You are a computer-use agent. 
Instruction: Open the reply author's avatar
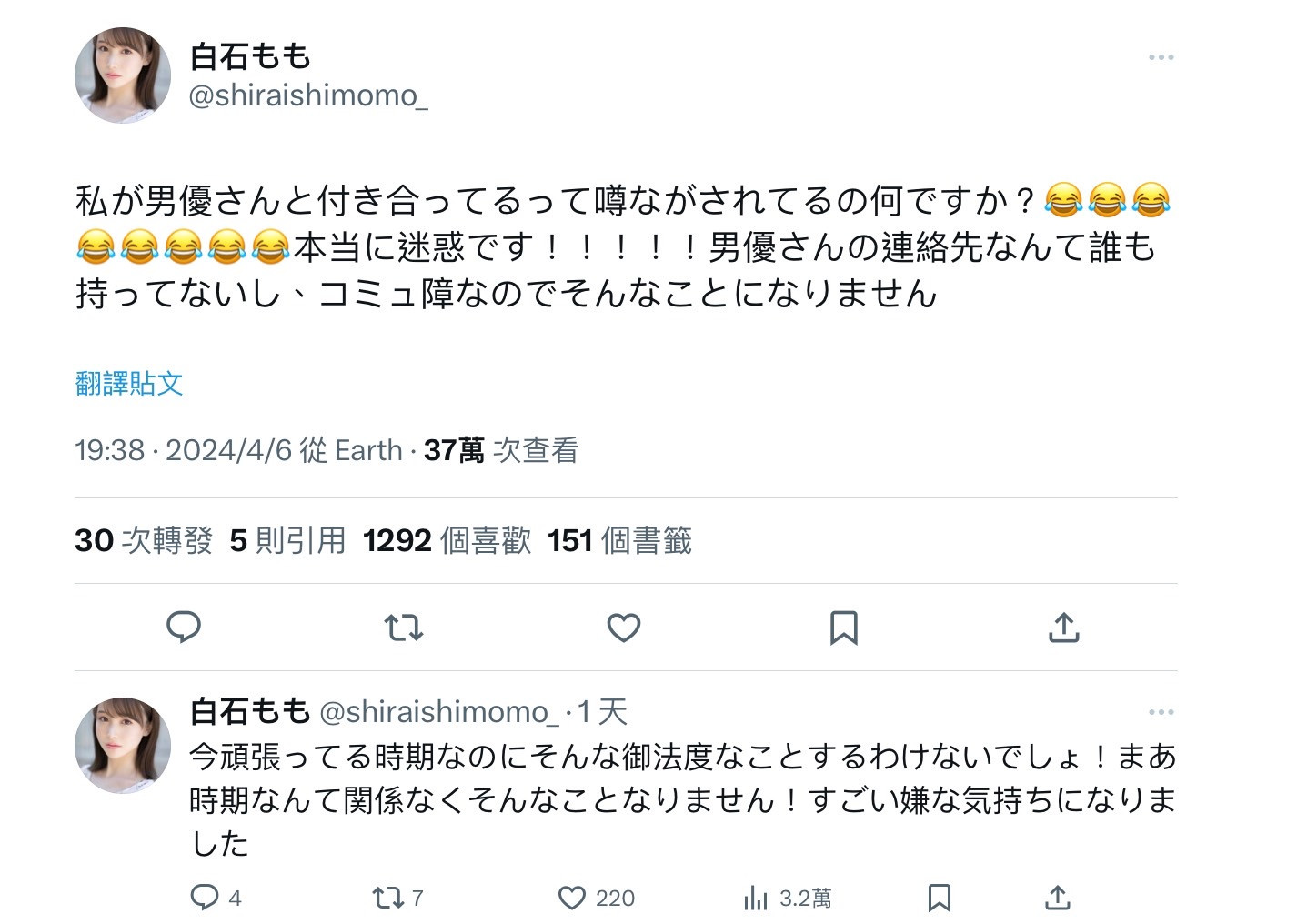point(123,745)
